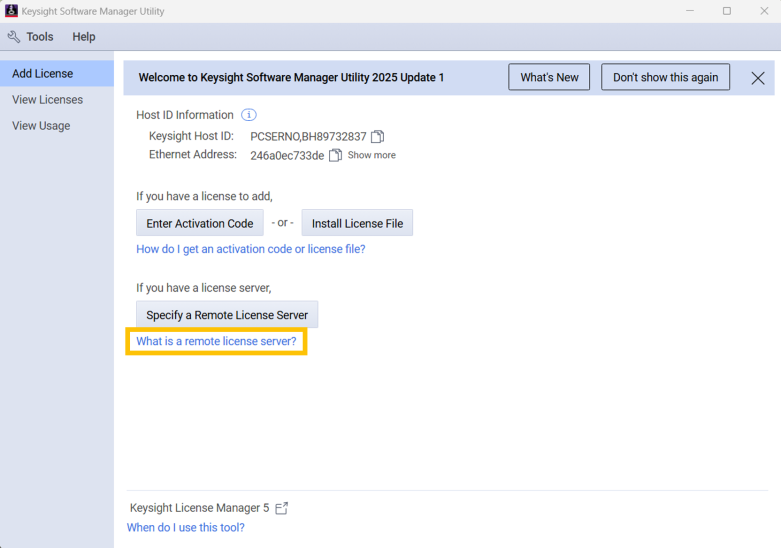781x548 pixels.
Task: Select the Add License tab
Action: pos(57,74)
